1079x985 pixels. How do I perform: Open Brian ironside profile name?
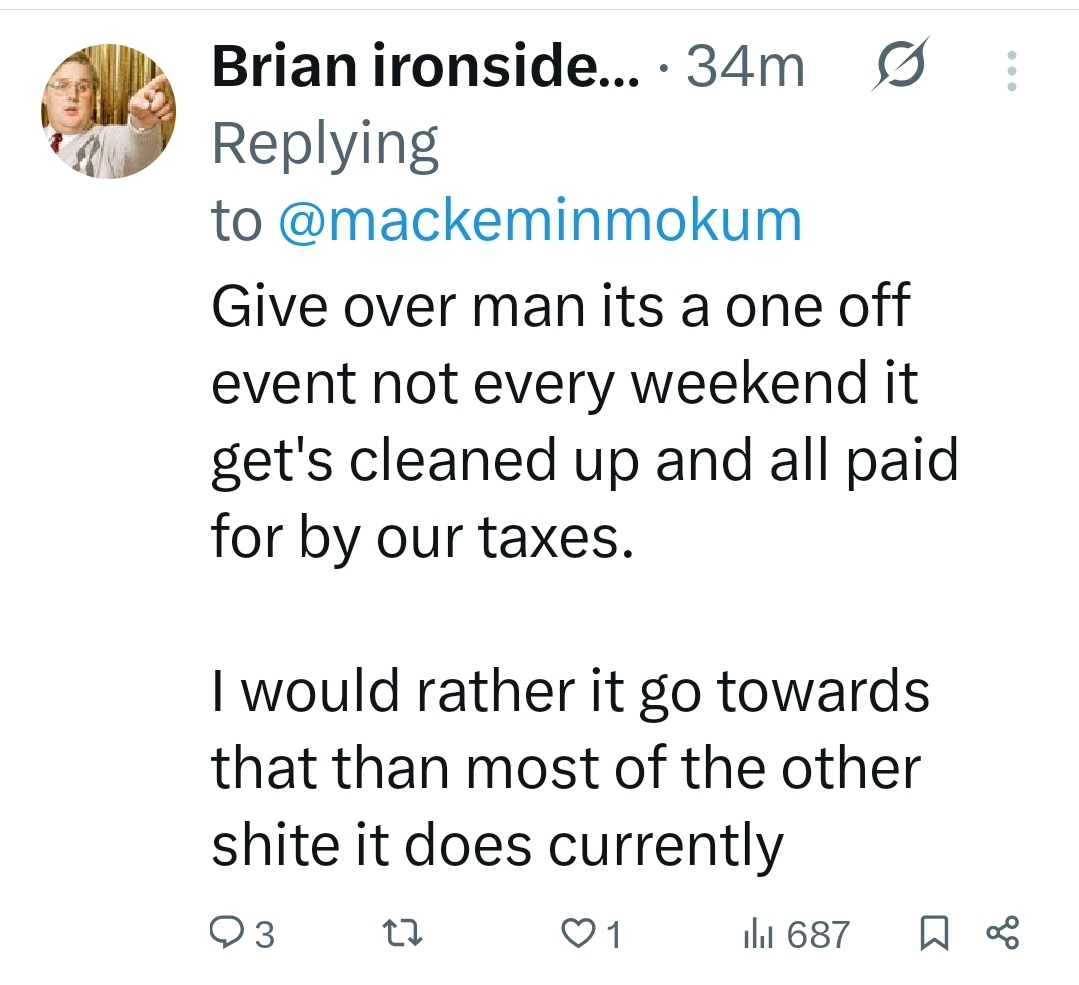[x=425, y=66]
